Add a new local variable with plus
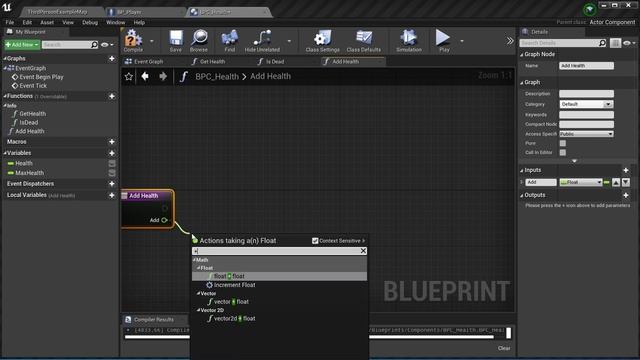 pos(111,195)
